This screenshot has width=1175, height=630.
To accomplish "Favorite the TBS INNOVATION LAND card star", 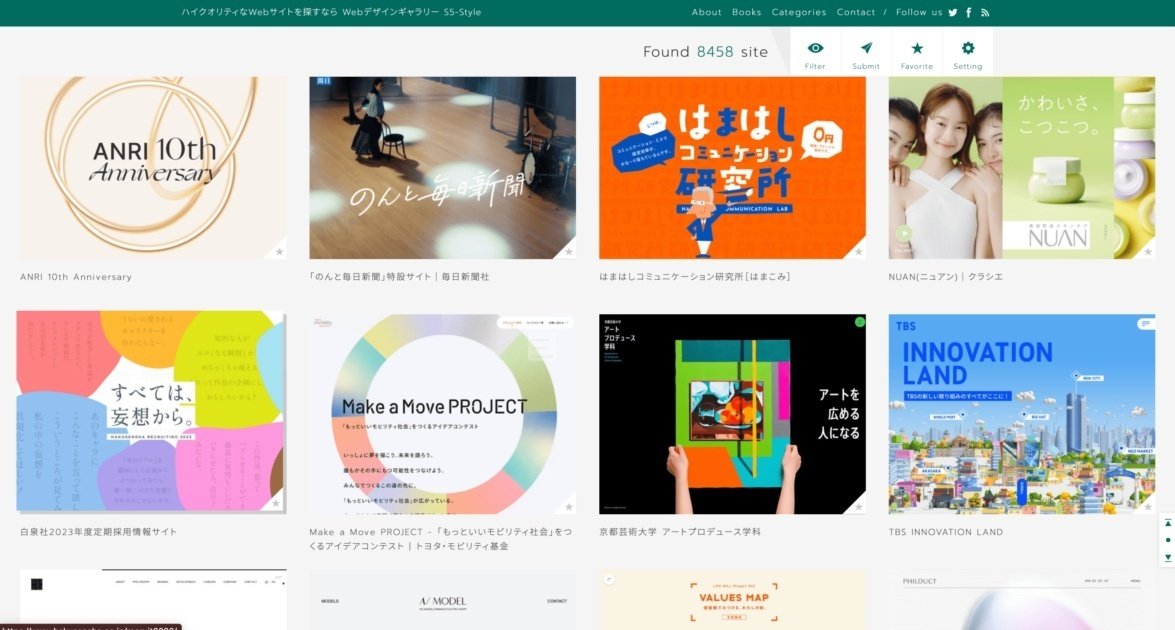I will tap(1147, 506).
